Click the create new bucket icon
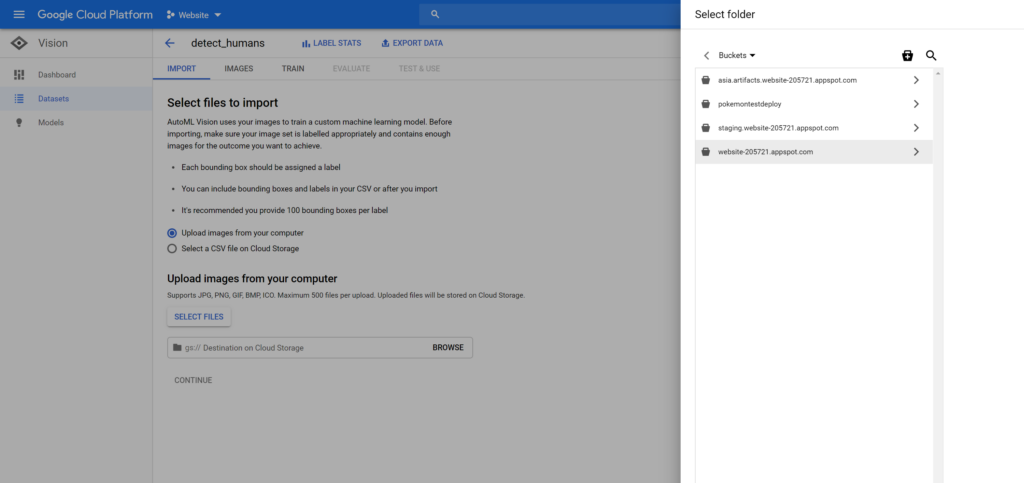 (x=907, y=55)
